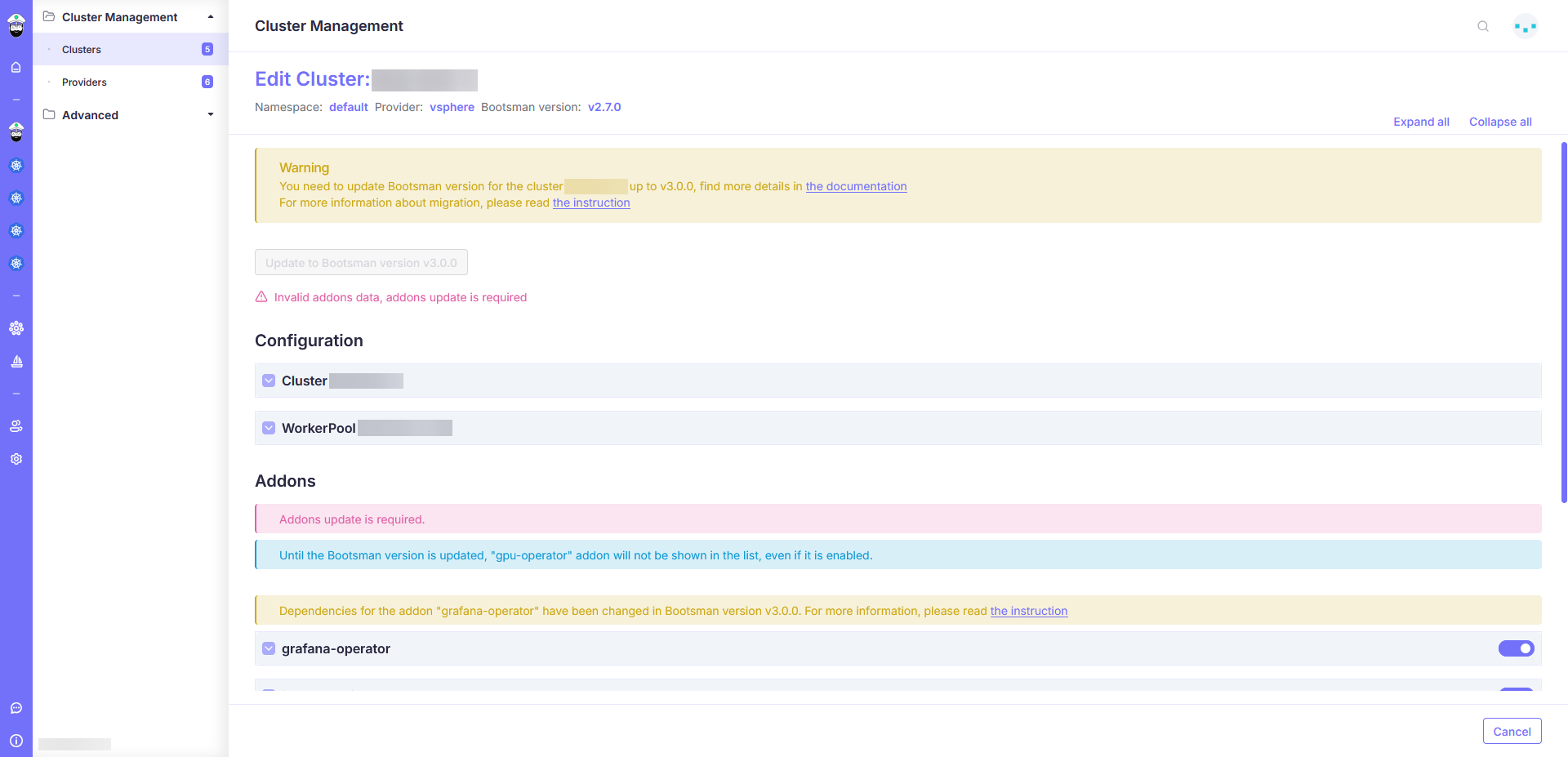Select Providers in the side menu
The height and width of the screenshot is (757, 1568).
click(84, 82)
